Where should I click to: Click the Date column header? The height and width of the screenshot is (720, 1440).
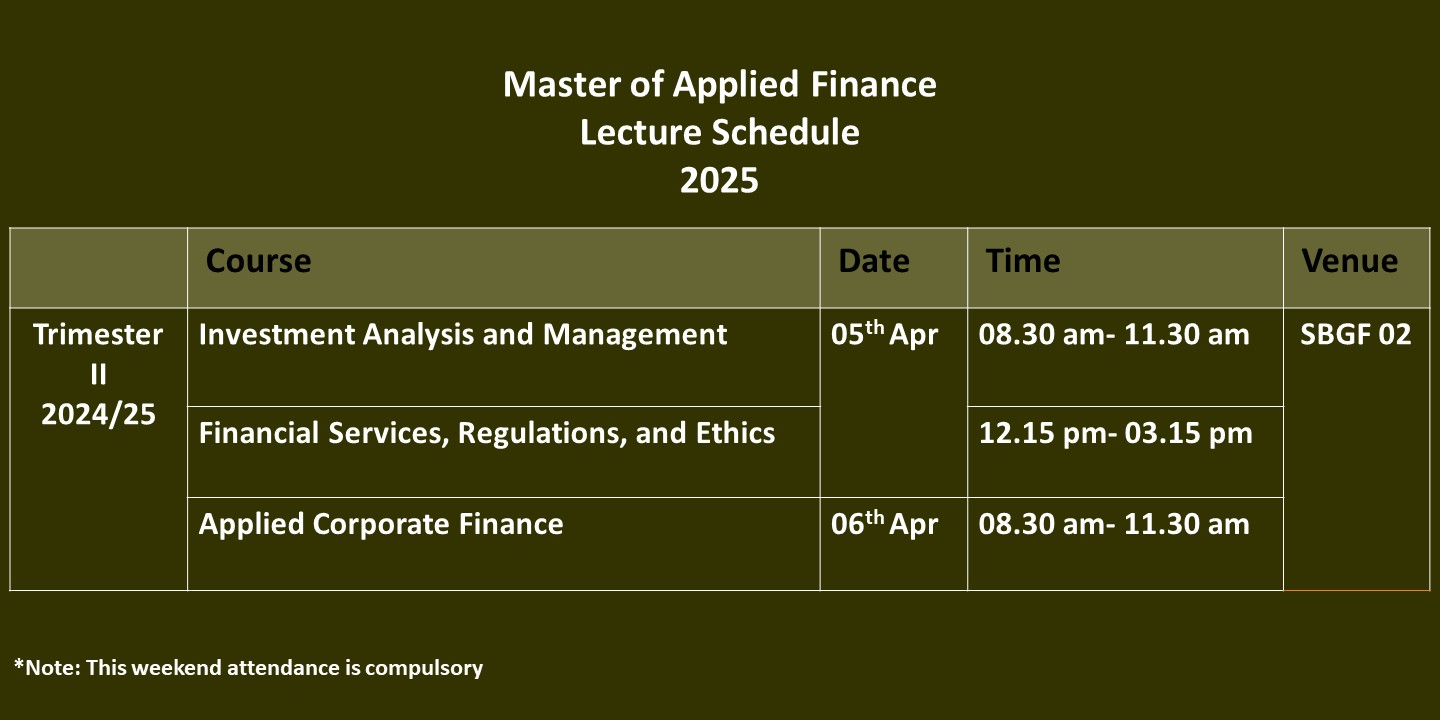[x=874, y=262]
